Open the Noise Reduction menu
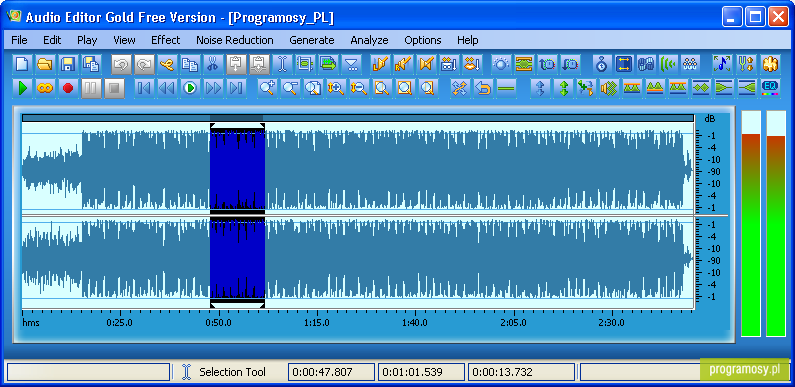Viewport: 795px width, 387px height. [235, 40]
